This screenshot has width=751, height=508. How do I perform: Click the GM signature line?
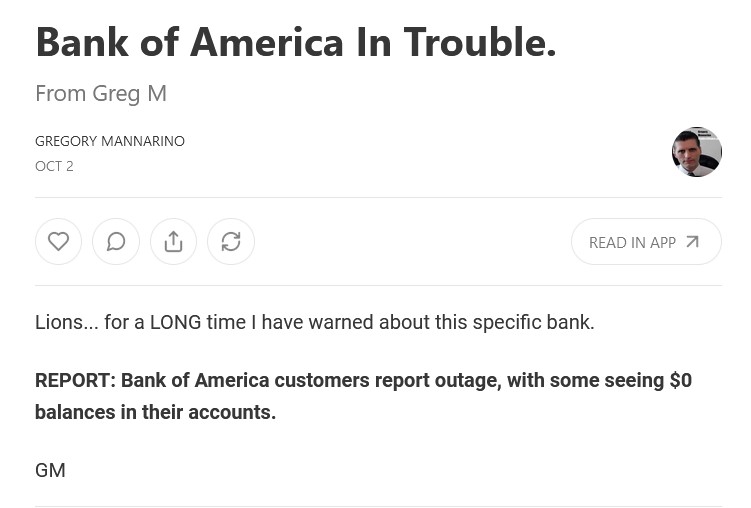pyautogui.click(x=50, y=470)
